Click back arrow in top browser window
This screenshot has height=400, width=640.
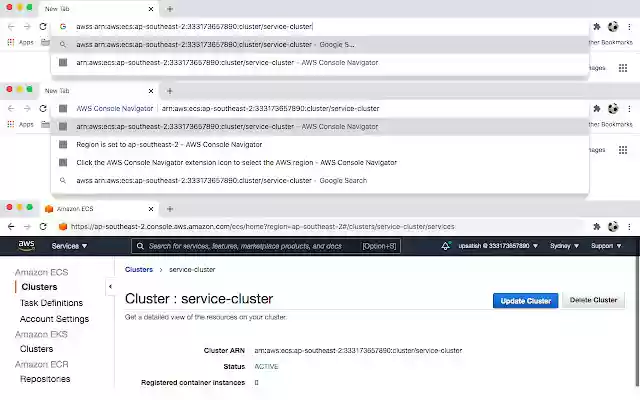(11, 27)
